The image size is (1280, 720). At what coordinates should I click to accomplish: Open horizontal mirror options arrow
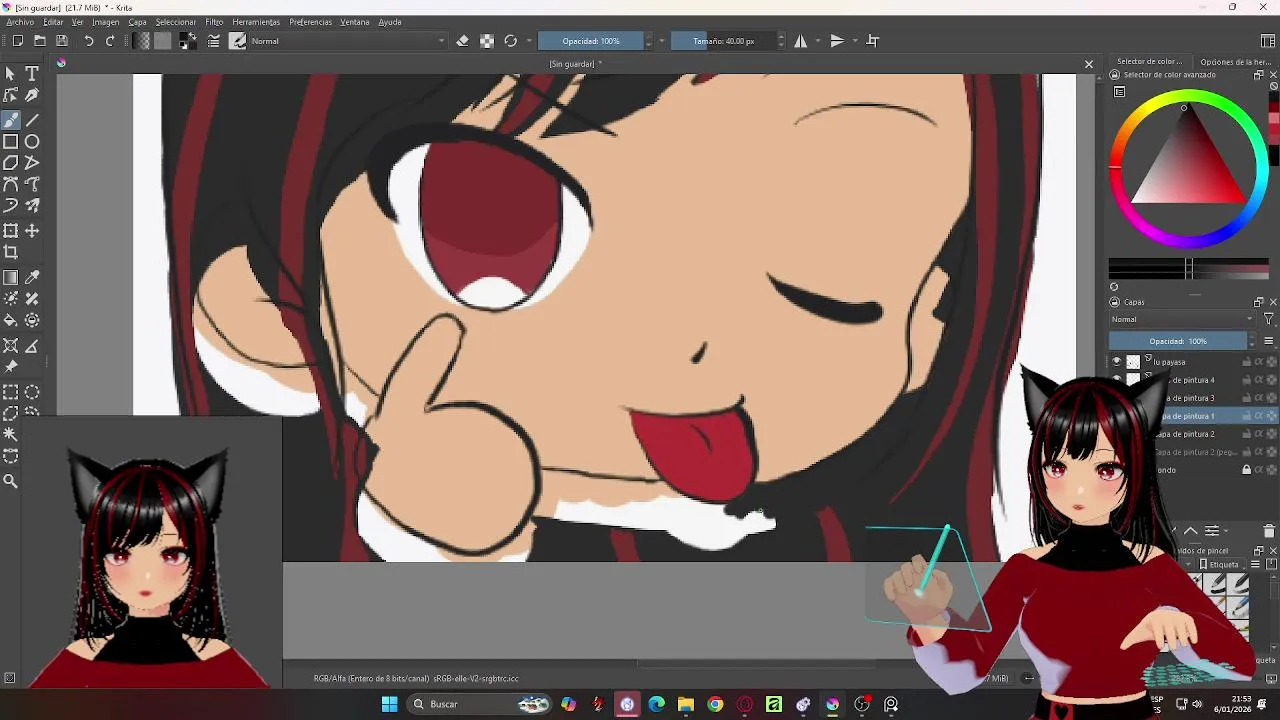click(818, 41)
